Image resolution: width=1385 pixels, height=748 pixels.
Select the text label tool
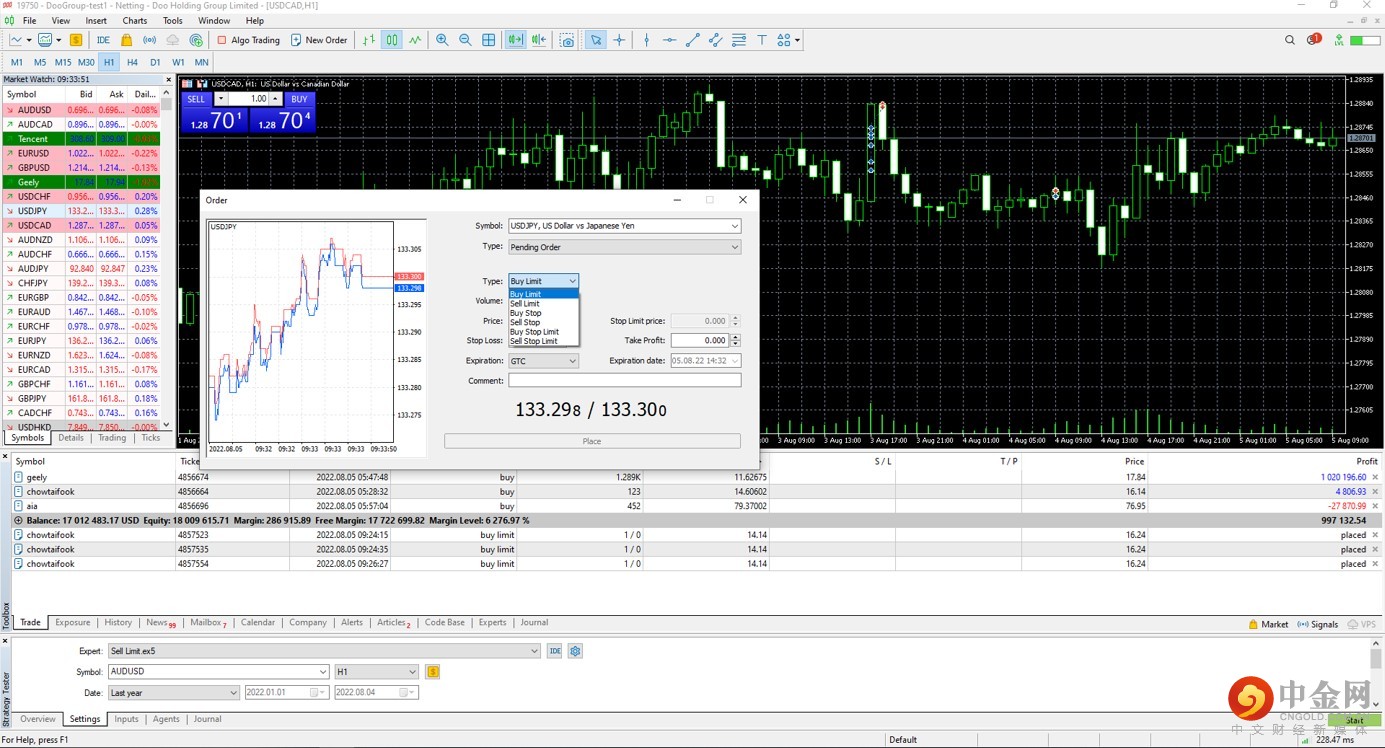click(761, 40)
